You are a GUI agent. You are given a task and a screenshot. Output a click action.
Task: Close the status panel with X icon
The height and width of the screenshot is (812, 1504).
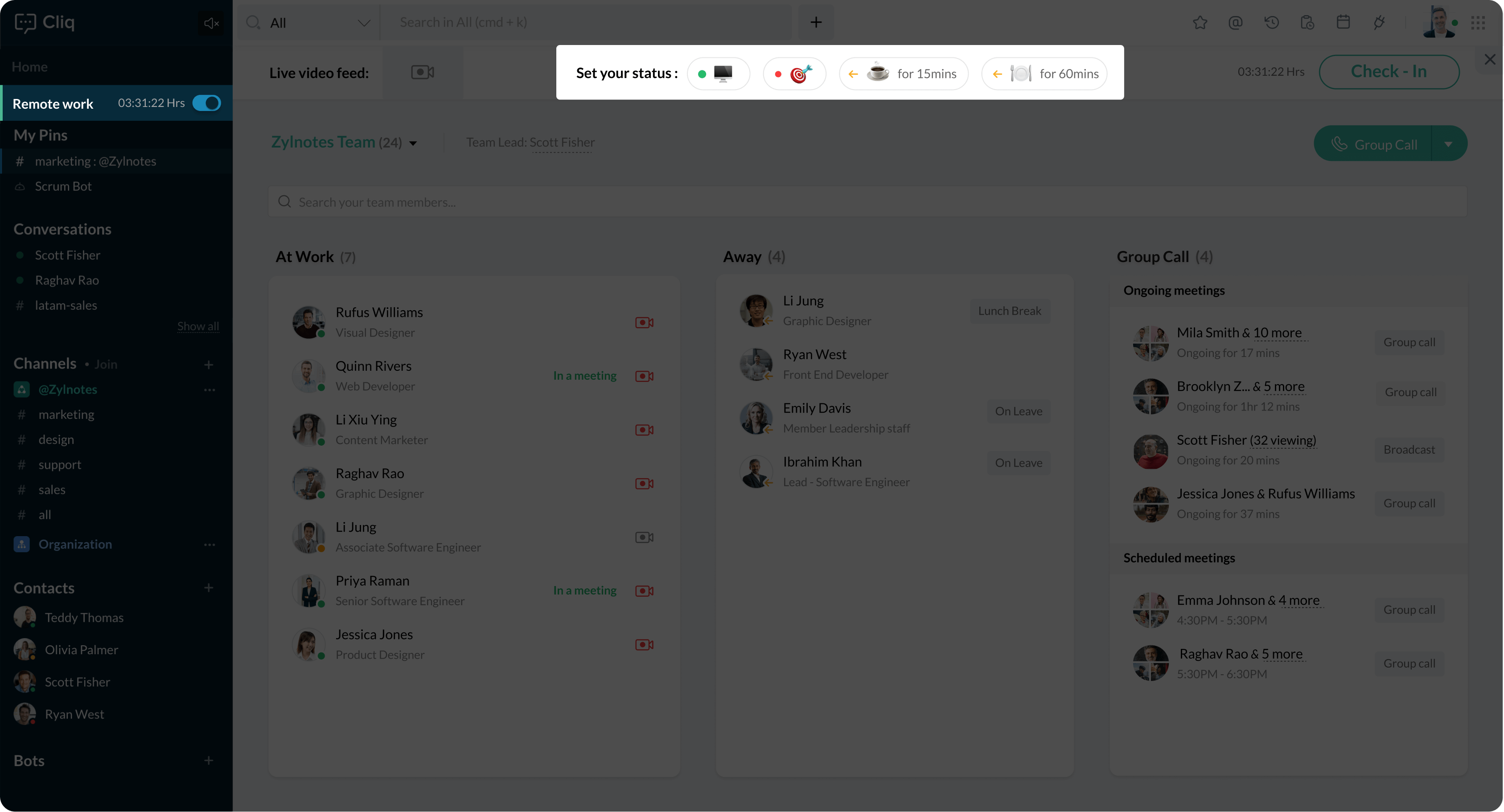[x=1489, y=60]
